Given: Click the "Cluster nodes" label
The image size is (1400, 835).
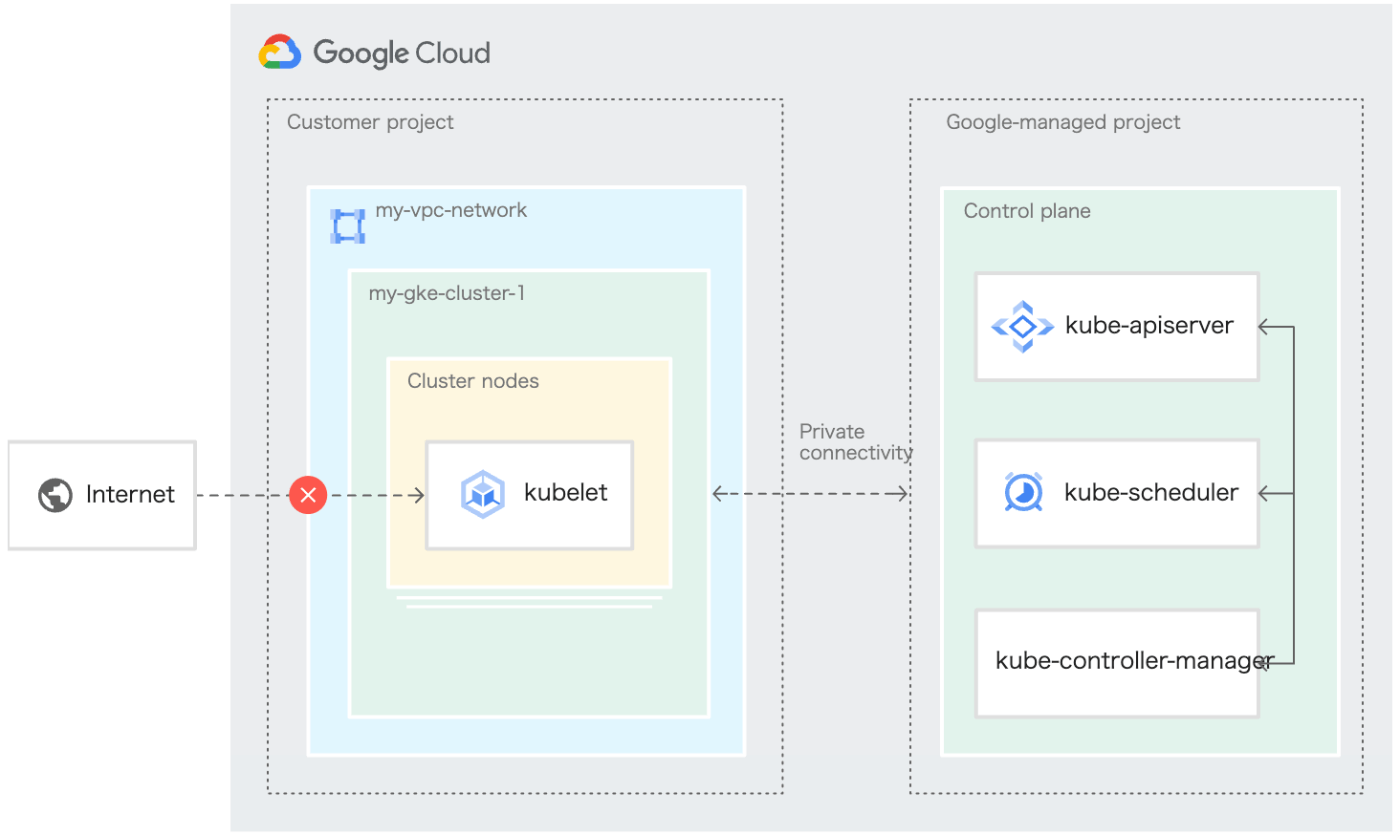Looking at the screenshot, I should 473,381.
